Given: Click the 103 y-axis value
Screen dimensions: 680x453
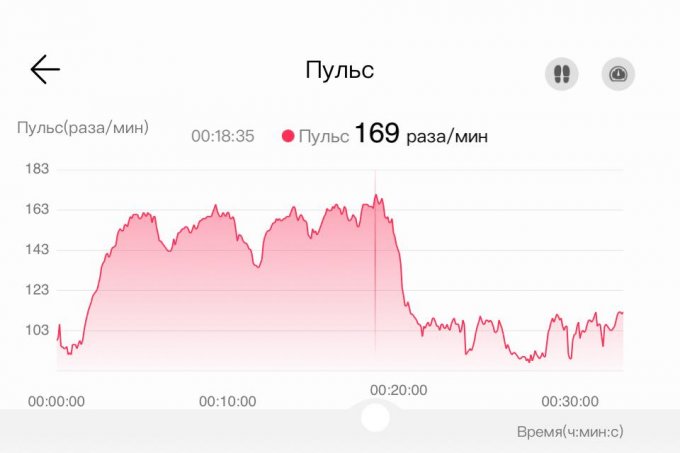Looking at the screenshot, I should [x=39, y=330].
